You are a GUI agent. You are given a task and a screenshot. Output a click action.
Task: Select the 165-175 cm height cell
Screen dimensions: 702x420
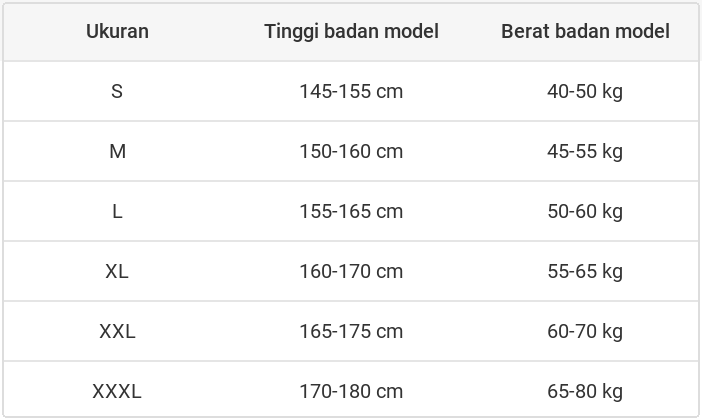tap(351, 331)
